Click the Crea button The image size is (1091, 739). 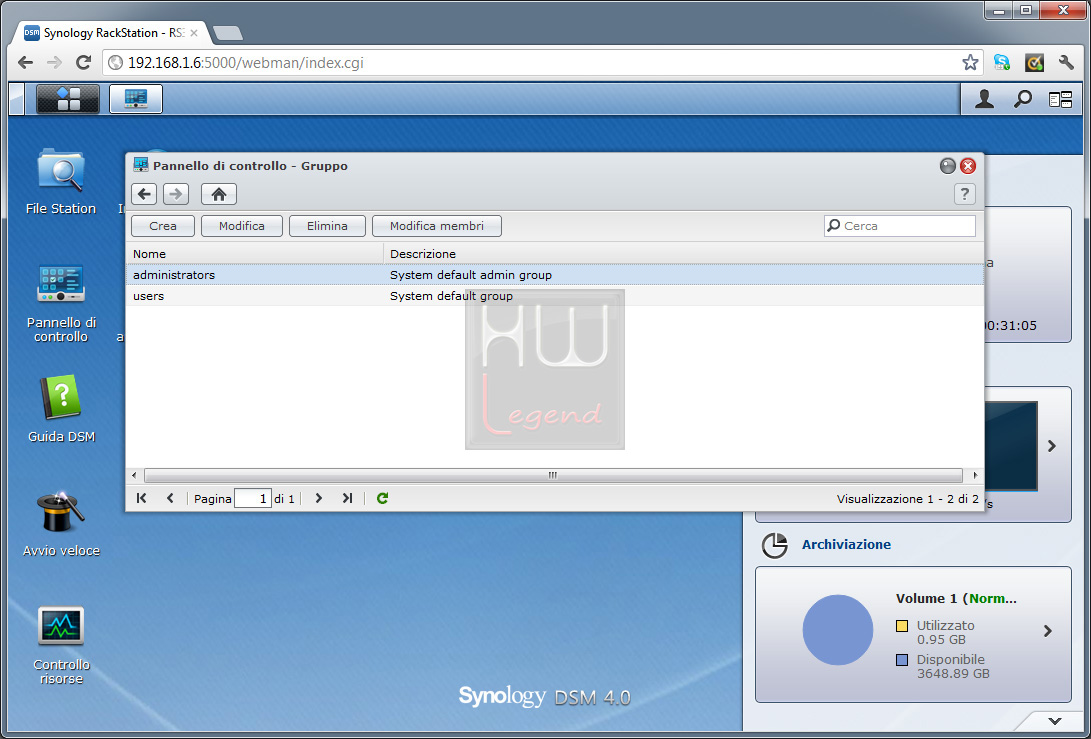[163, 226]
